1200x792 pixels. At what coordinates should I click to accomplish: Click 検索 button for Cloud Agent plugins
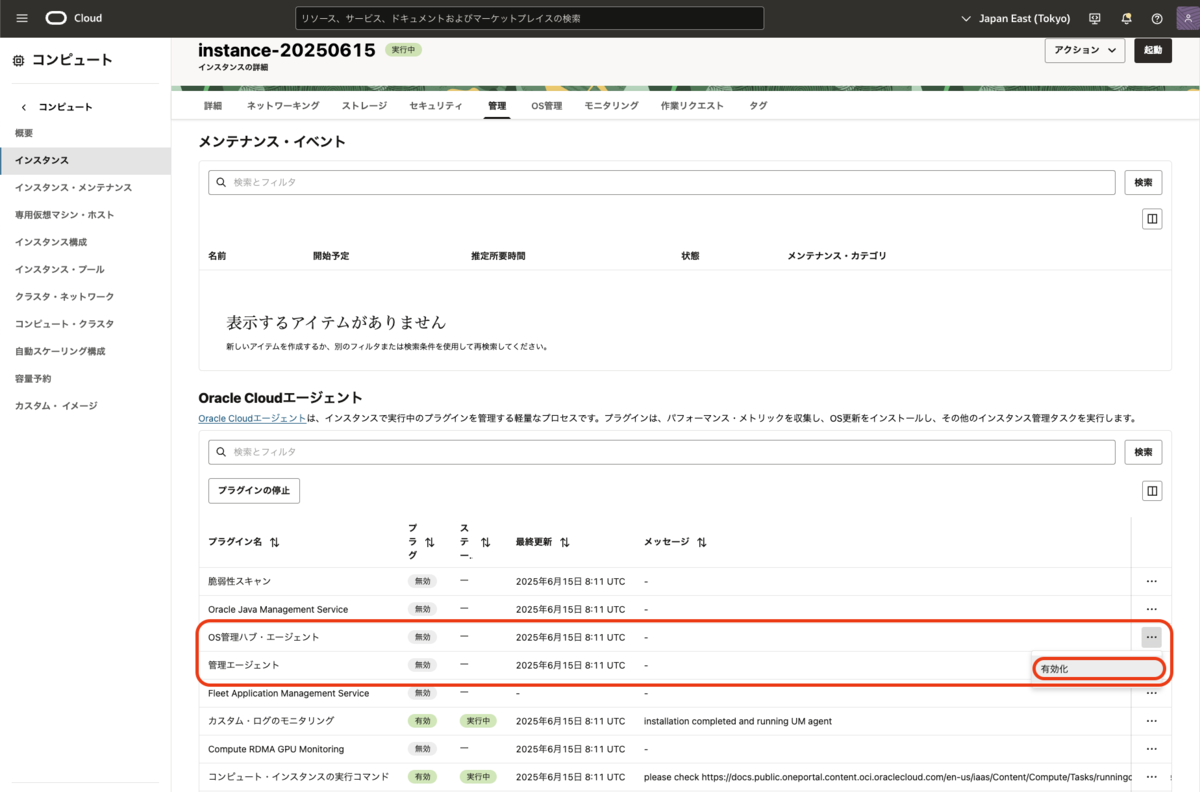pyautogui.click(x=1143, y=452)
